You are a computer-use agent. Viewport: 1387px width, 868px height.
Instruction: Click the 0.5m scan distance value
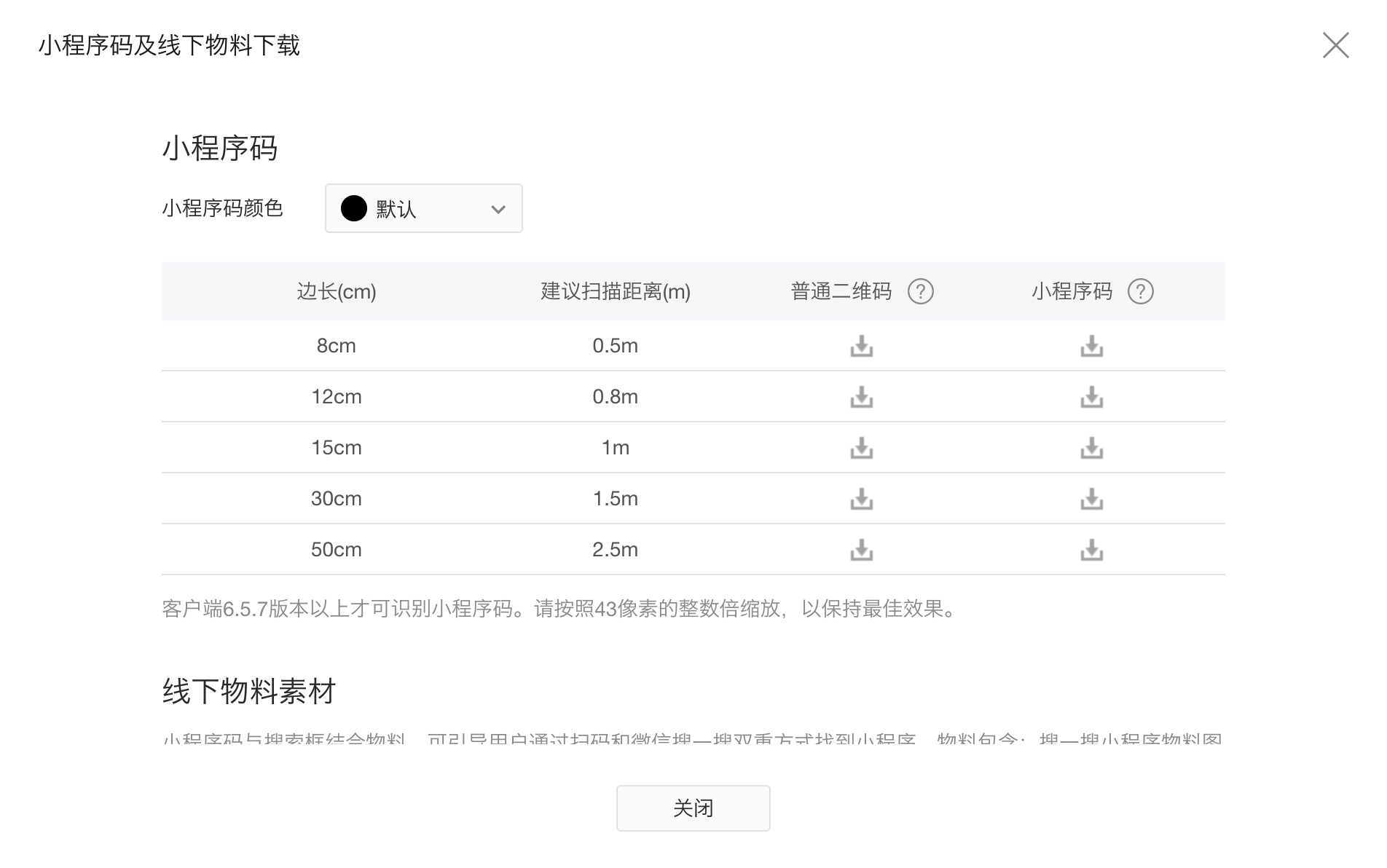click(616, 346)
